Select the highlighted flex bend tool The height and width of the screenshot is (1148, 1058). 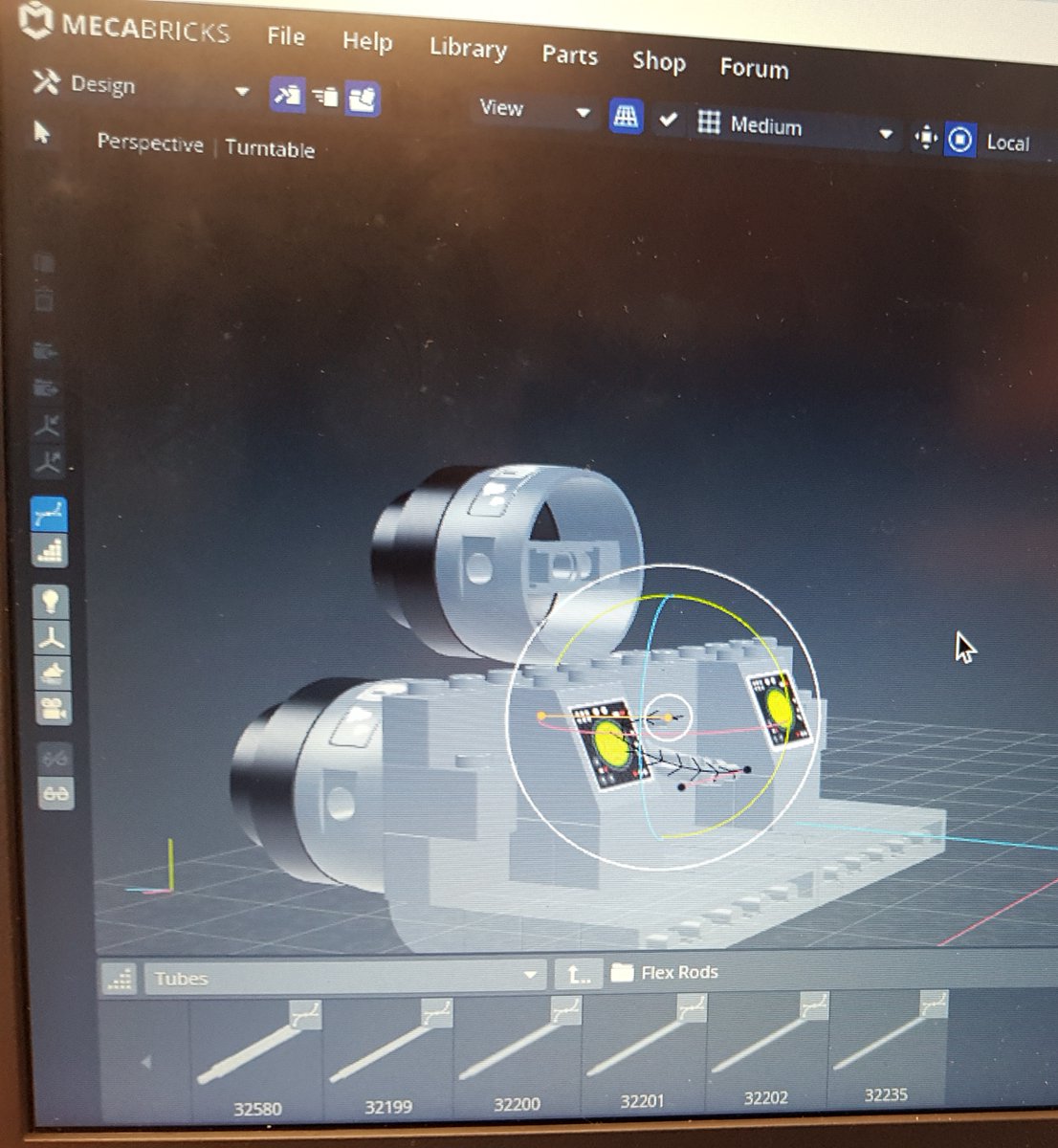49,515
